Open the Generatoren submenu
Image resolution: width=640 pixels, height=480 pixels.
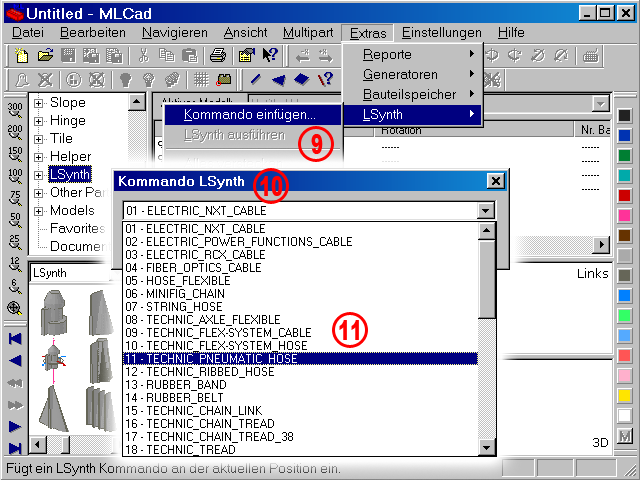click(413, 74)
